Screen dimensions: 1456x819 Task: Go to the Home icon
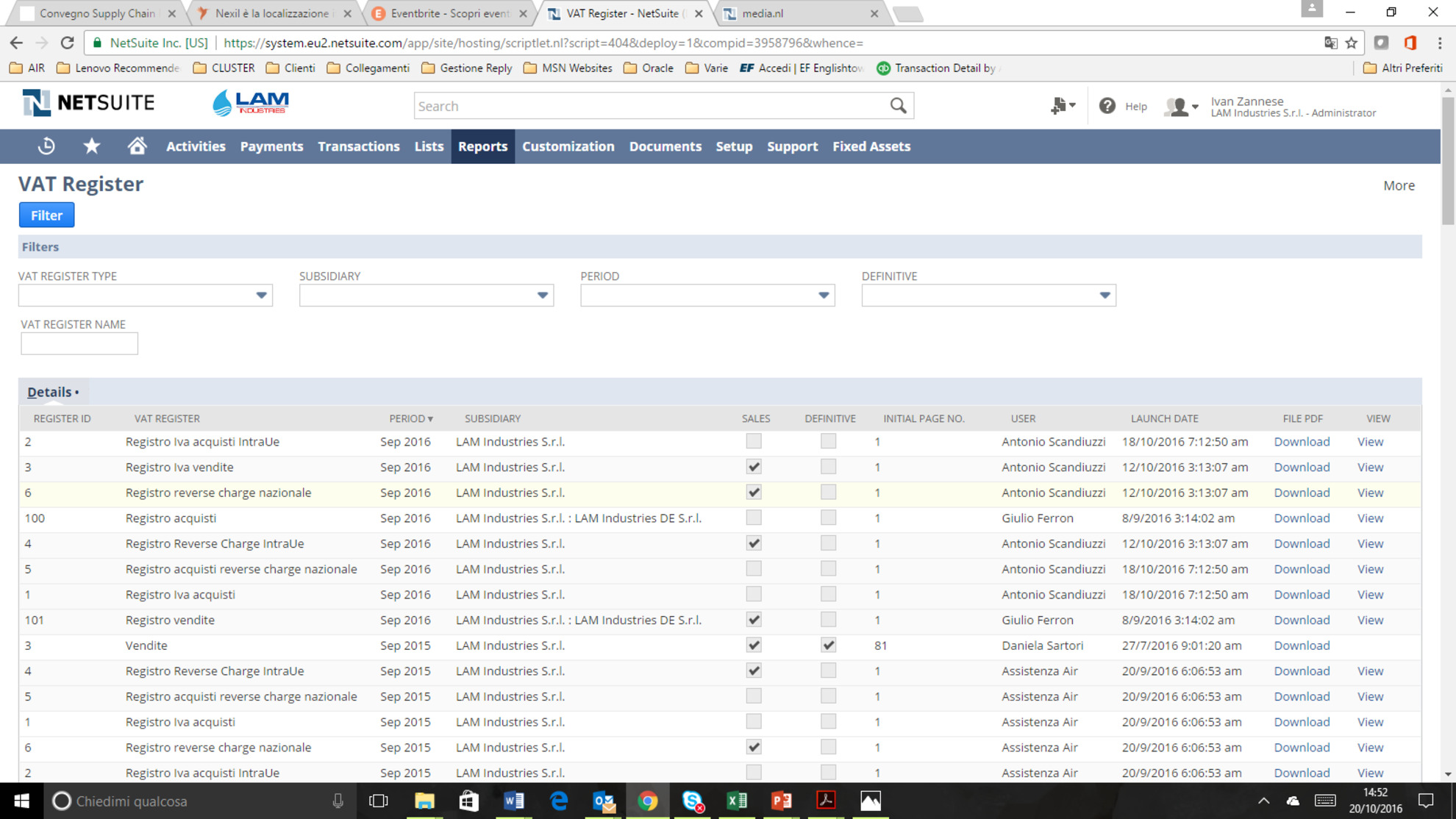click(137, 146)
